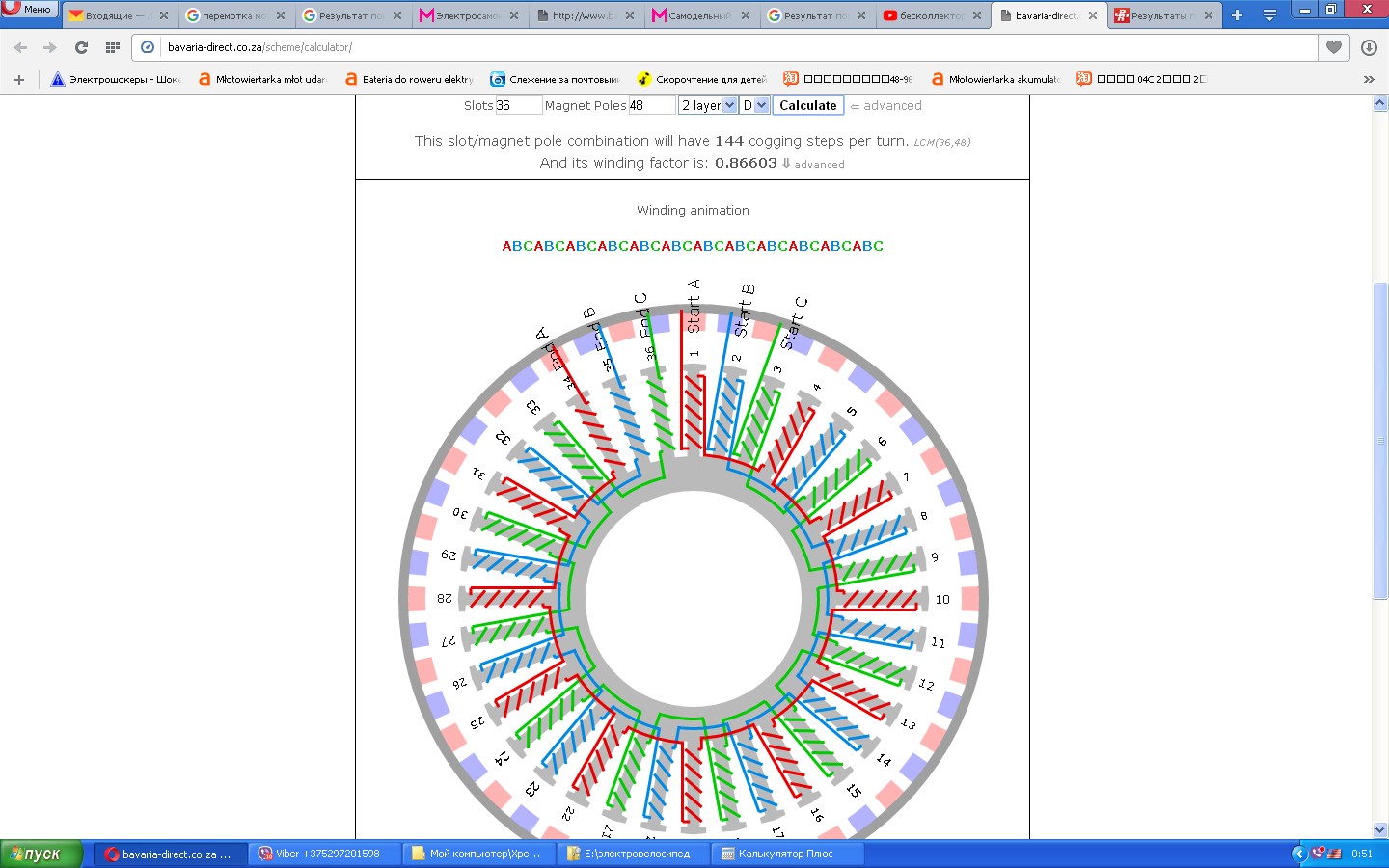Open the Opera Меню button
1389x868 pixels.
point(29,9)
